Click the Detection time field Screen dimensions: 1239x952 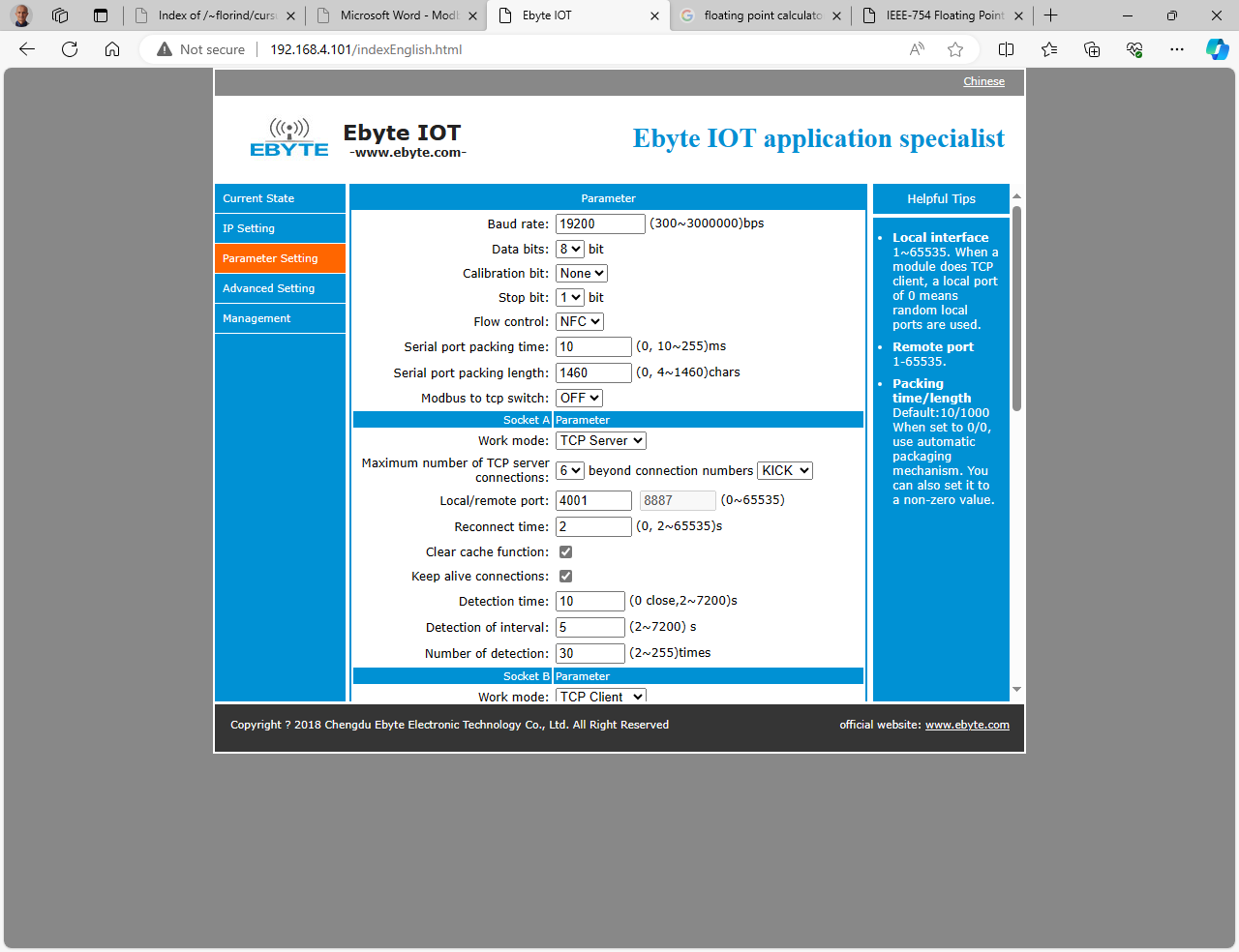[590, 601]
